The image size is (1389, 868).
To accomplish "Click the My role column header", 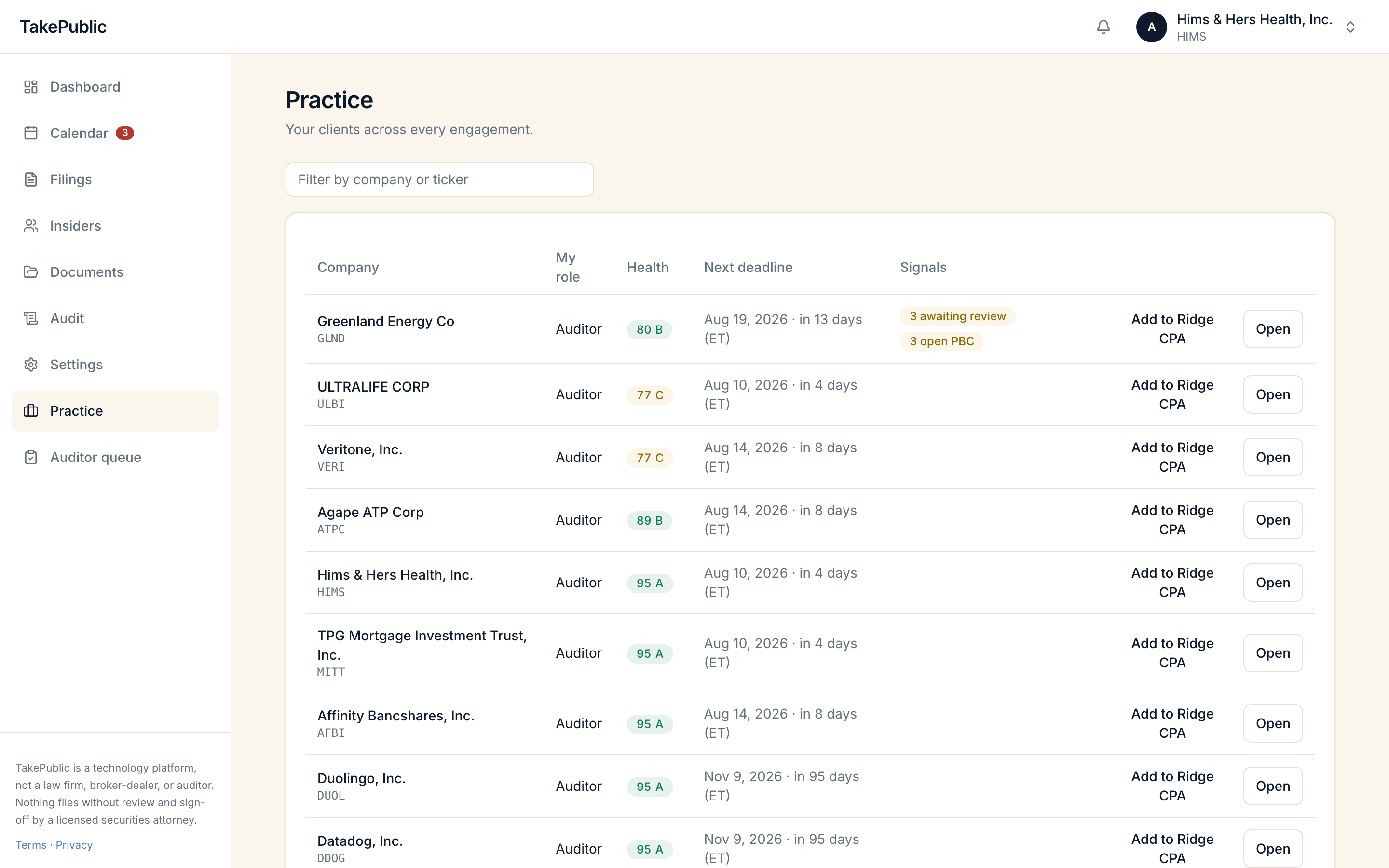I will pyautogui.click(x=567, y=267).
